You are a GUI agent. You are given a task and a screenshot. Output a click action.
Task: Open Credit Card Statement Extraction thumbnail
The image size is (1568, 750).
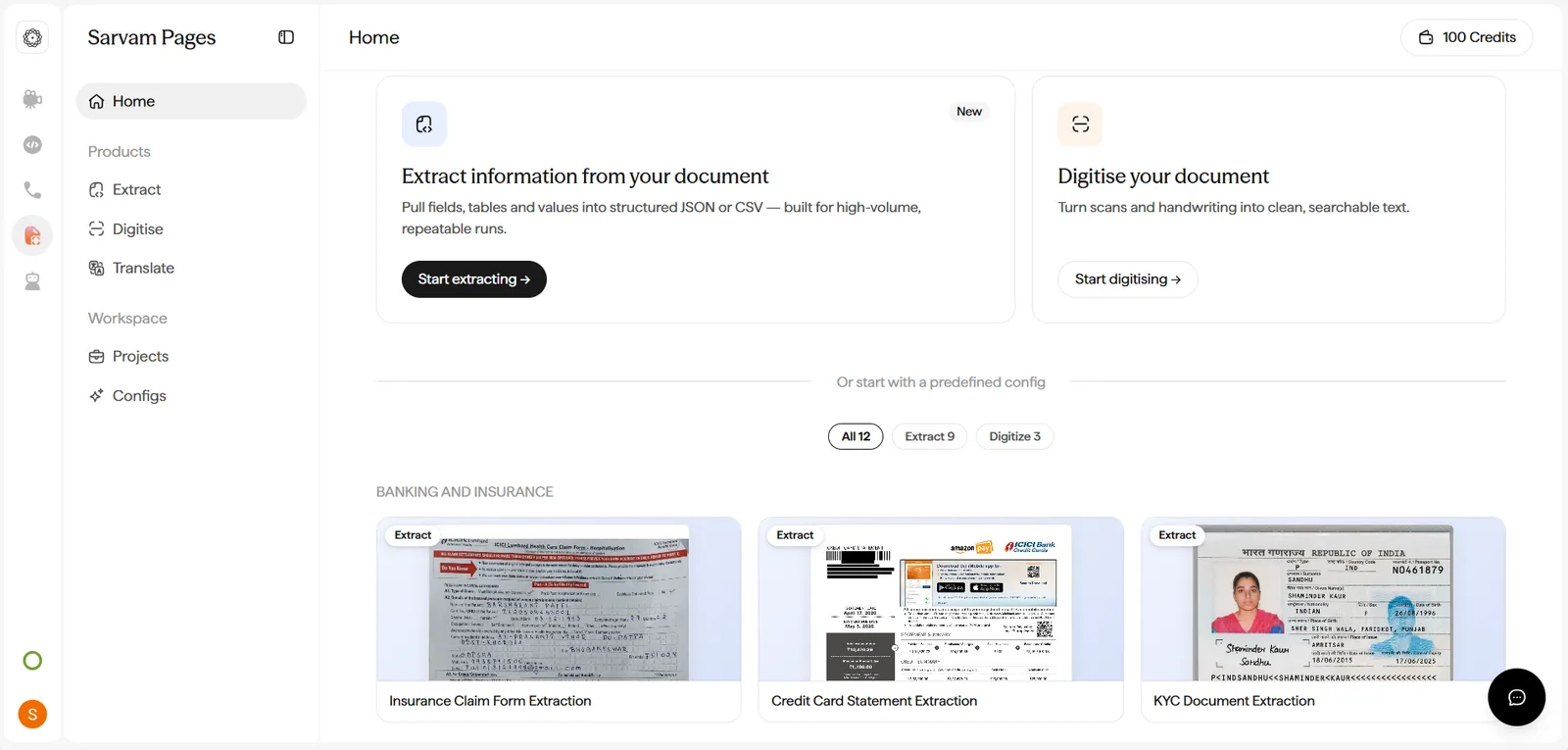point(941,600)
